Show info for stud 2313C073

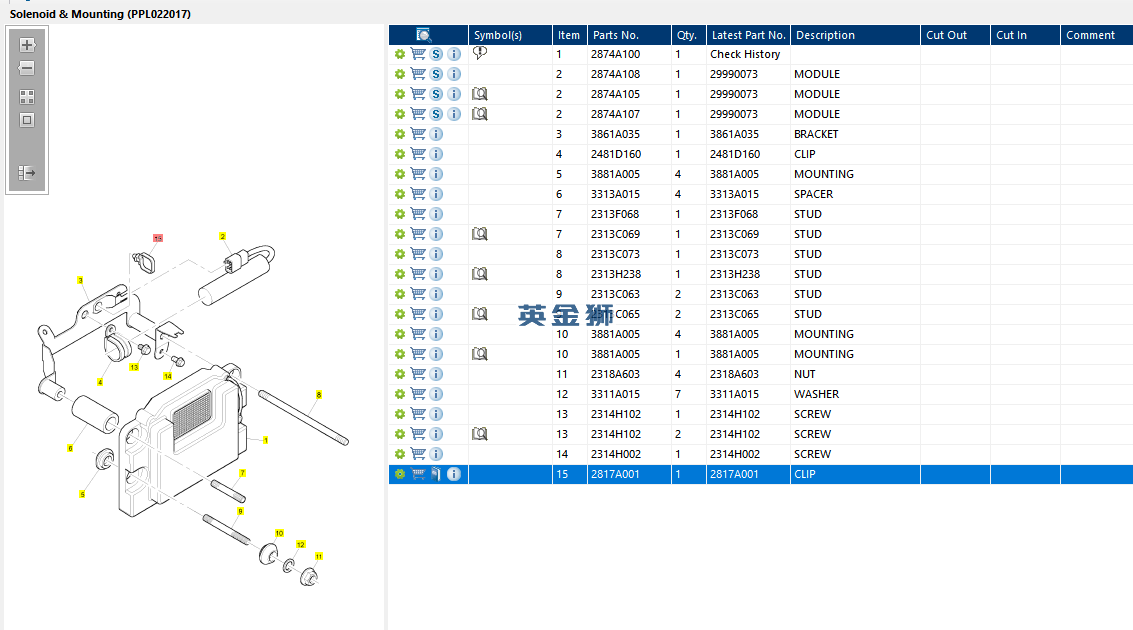[436, 254]
